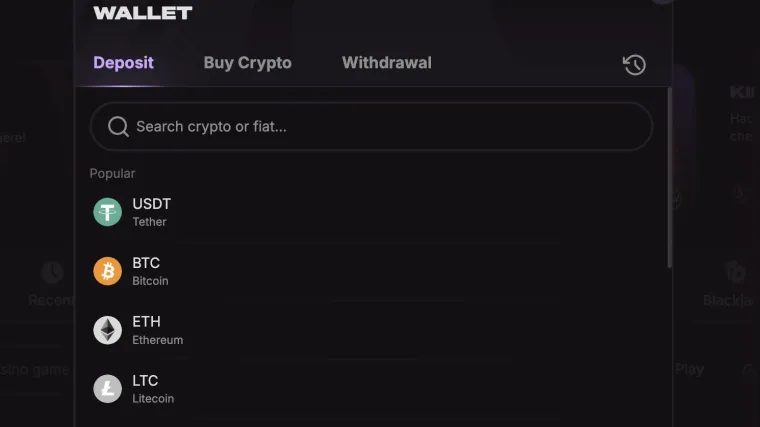The image size is (760, 427).
Task: Click the Ethereum name text
Action: pos(157,340)
